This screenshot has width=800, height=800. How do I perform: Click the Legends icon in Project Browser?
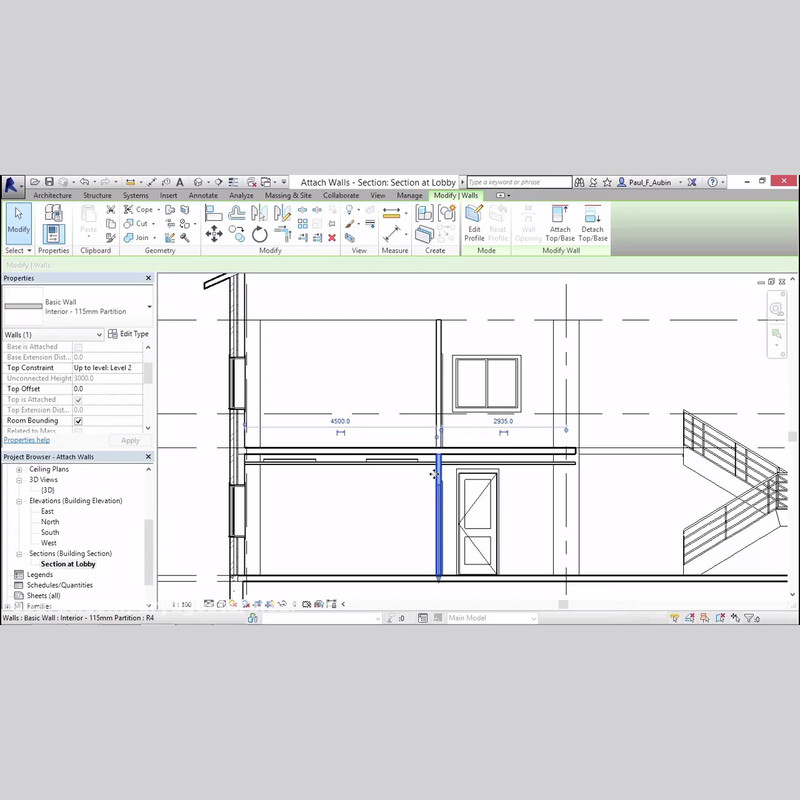19,575
